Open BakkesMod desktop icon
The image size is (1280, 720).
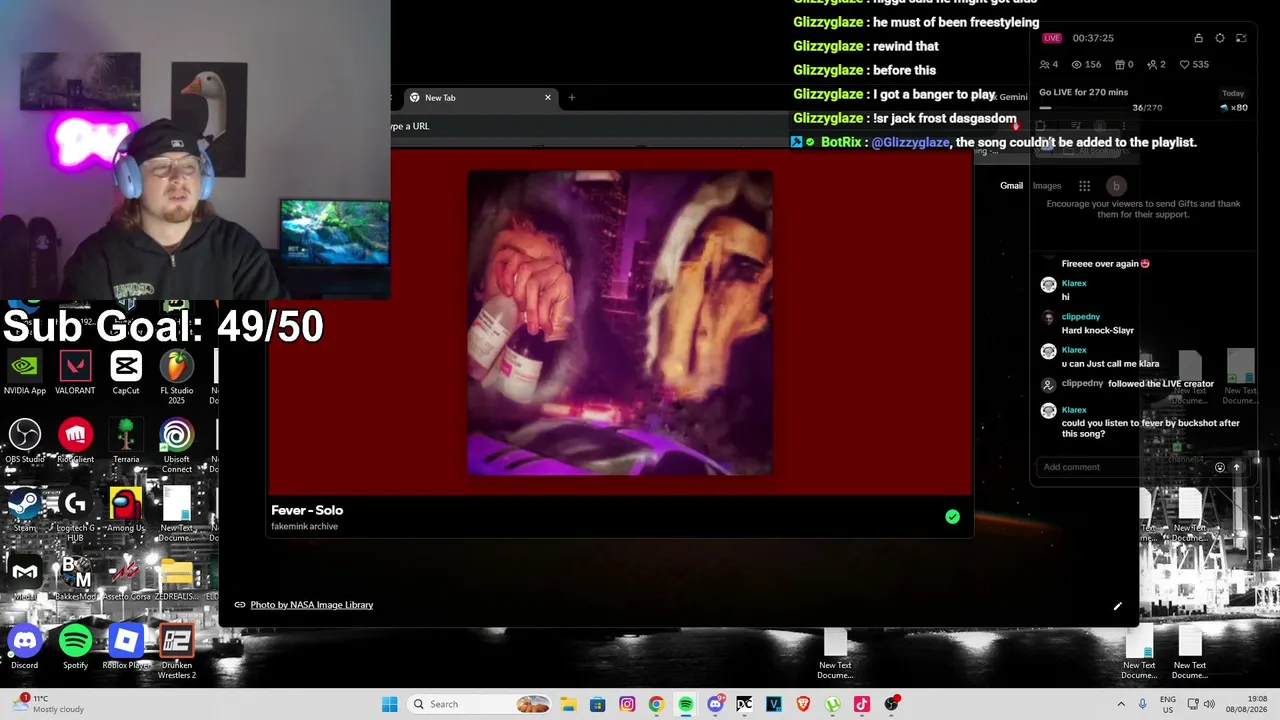pos(75,578)
